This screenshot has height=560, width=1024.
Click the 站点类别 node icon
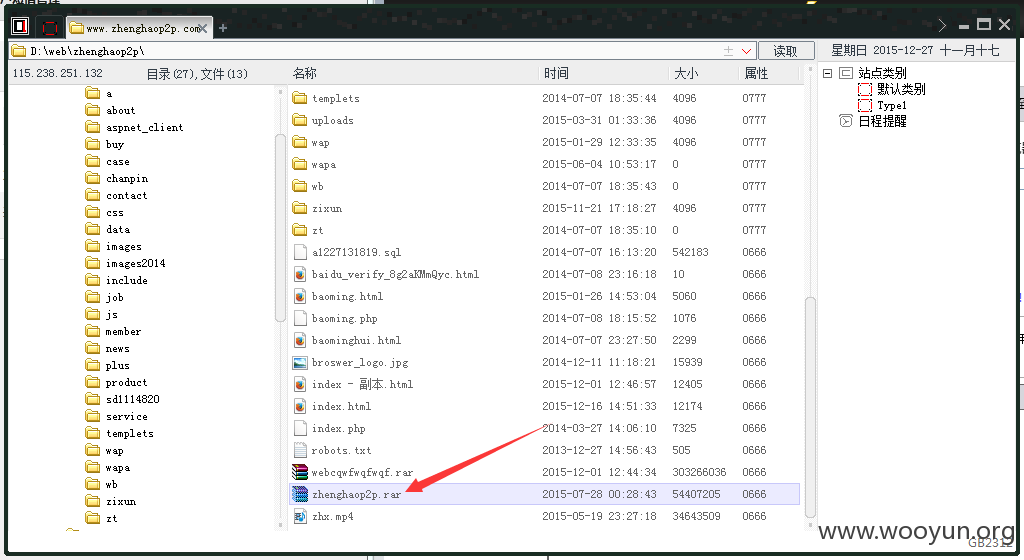[846, 73]
